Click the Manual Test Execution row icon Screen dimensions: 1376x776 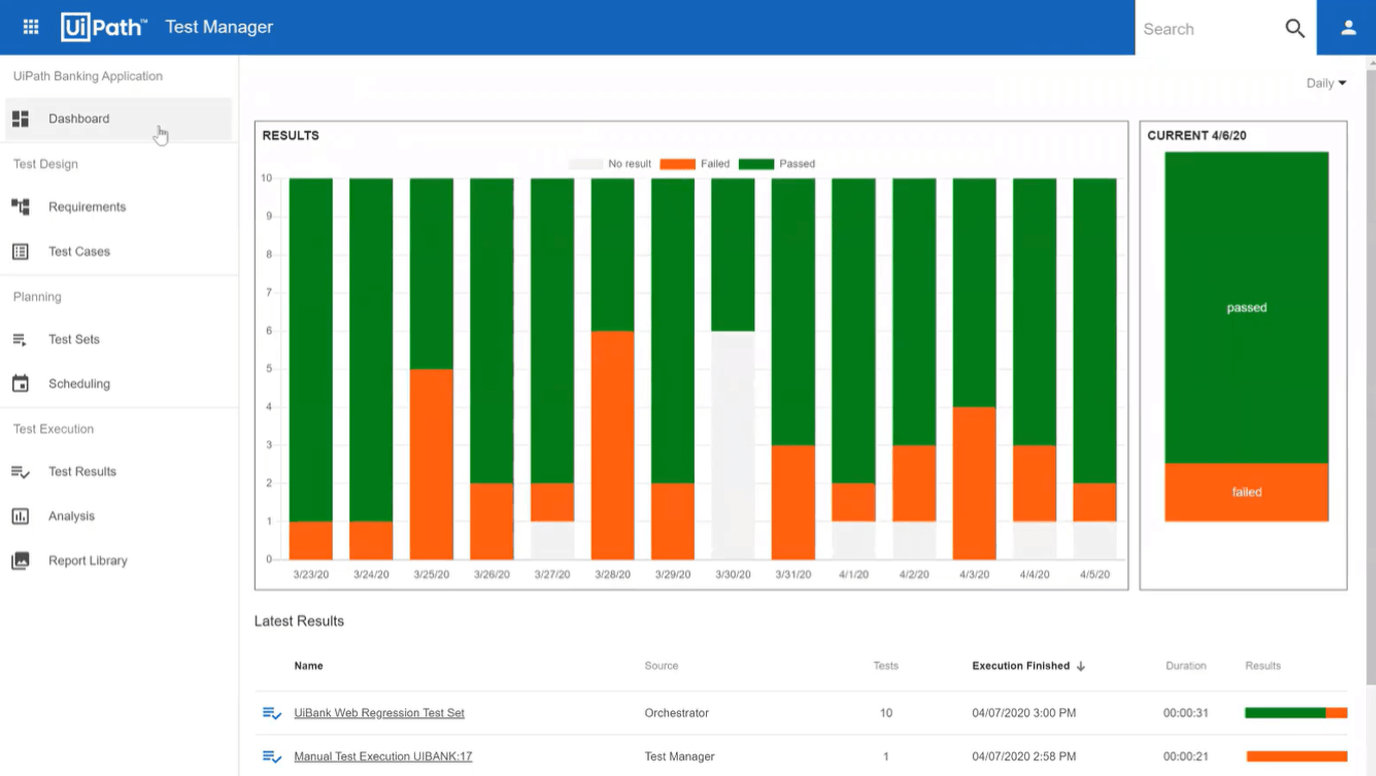click(271, 757)
